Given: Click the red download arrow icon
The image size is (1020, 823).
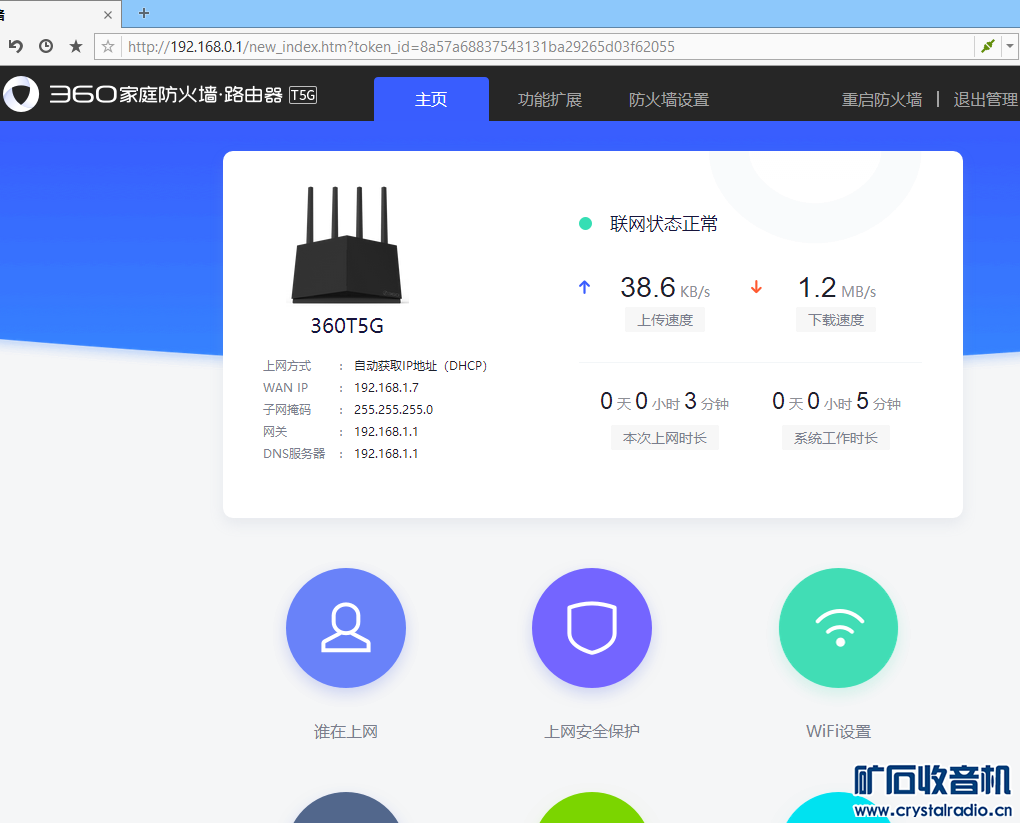Looking at the screenshot, I should click(756, 287).
